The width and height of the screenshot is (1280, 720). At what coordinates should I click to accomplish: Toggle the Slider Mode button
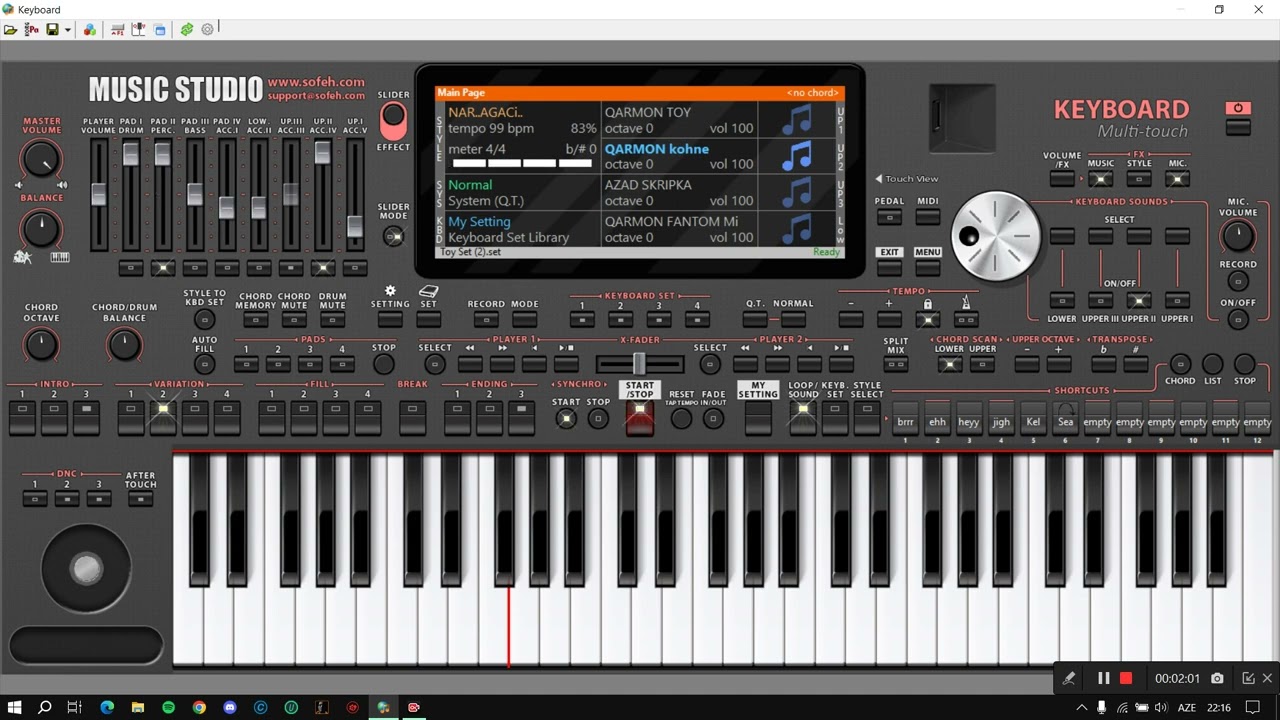pyautogui.click(x=394, y=236)
